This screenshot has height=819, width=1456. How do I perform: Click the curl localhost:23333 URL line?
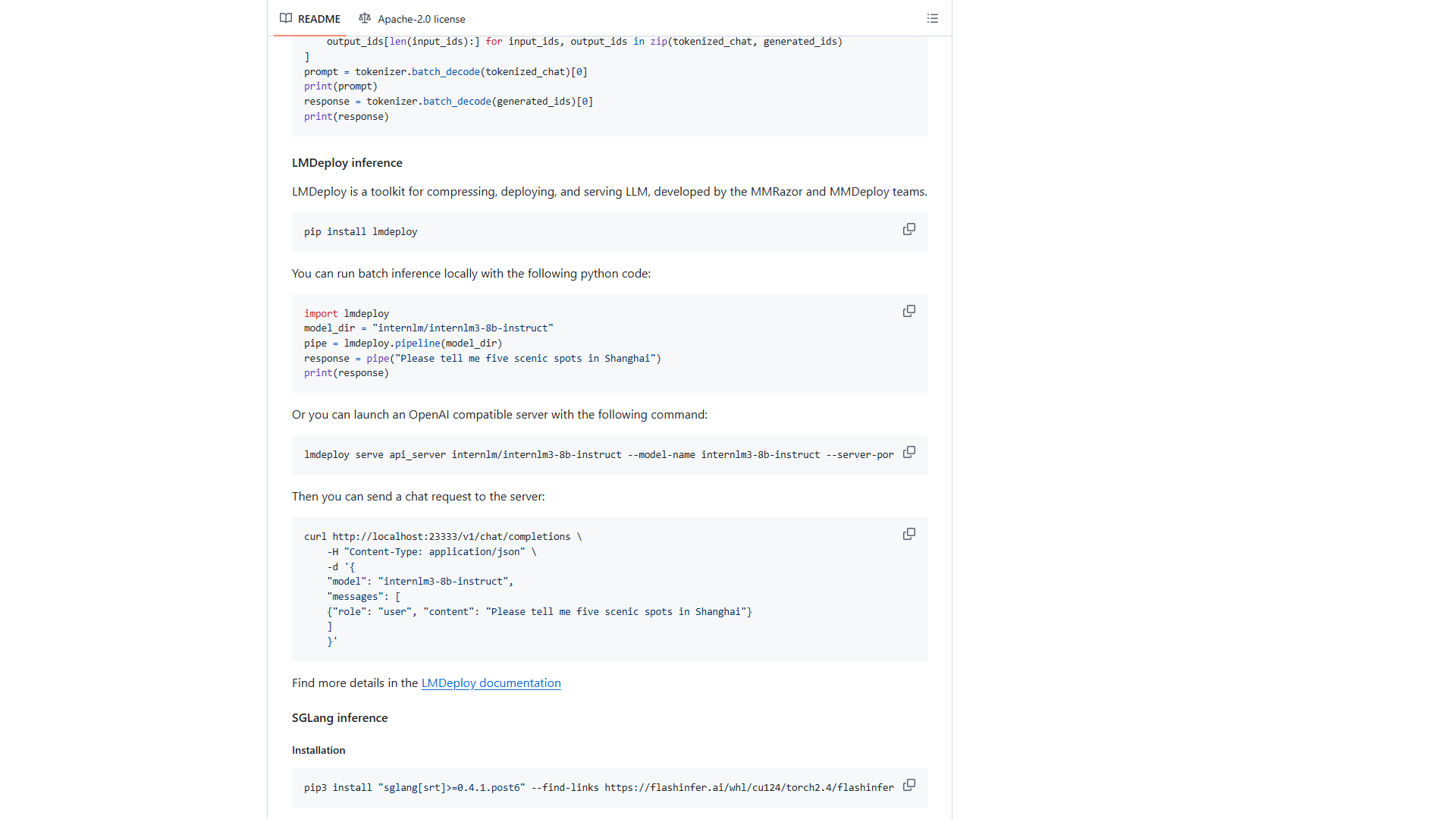coord(443,537)
